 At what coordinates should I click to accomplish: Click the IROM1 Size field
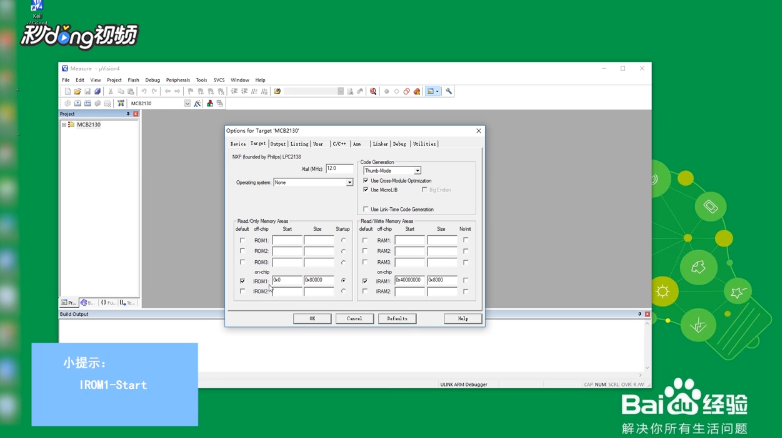(x=319, y=280)
